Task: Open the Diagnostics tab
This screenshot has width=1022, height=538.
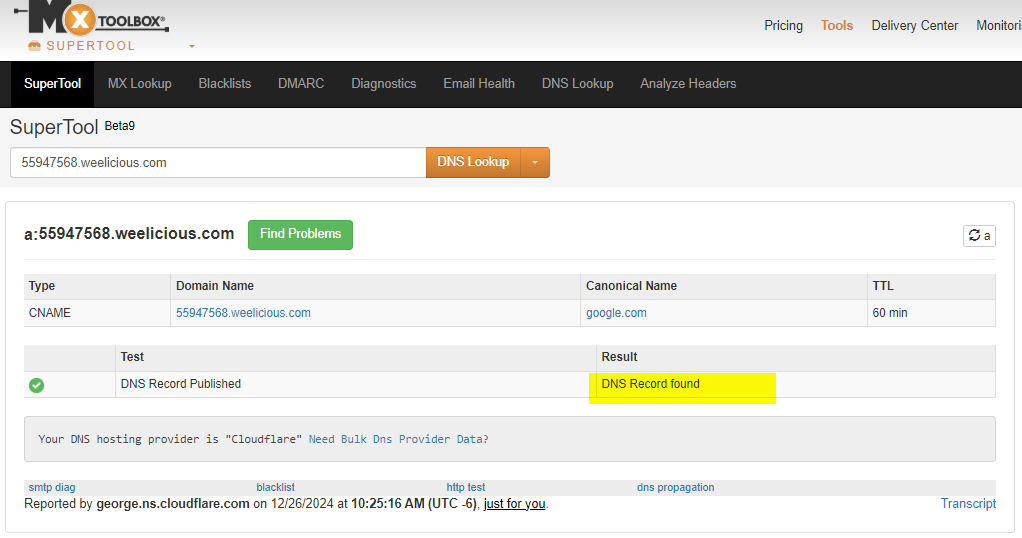Action: [384, 84]
